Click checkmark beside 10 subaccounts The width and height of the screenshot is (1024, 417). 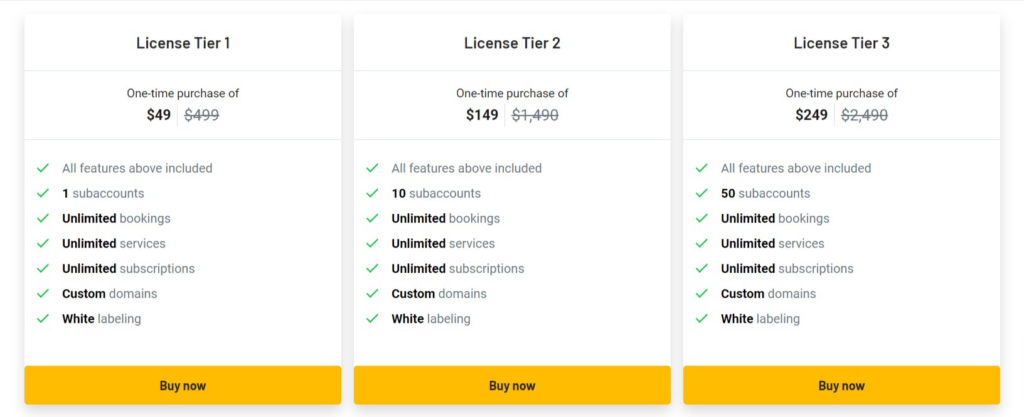click(372, 193)
